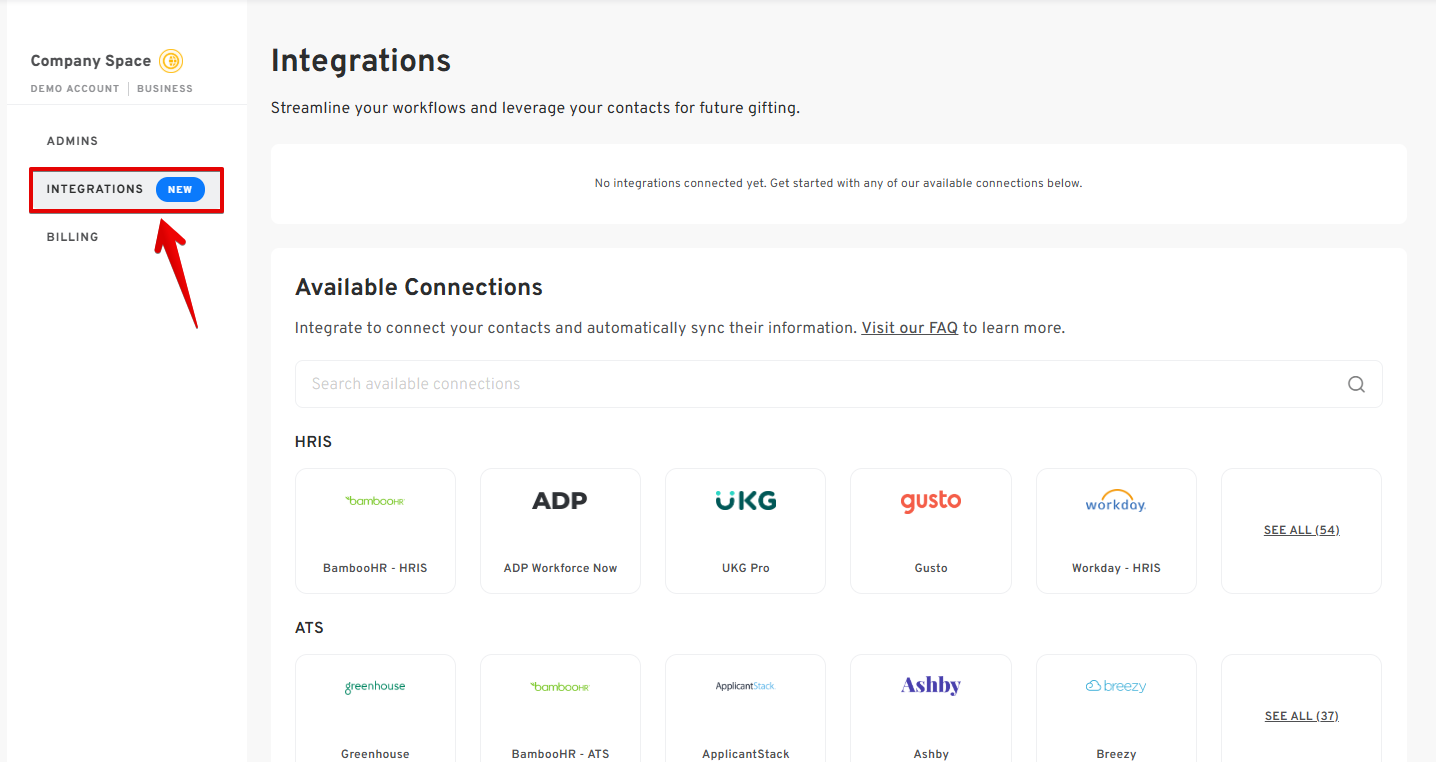Expand ATS list with See All (37)
1436x762 pixels.
pyautogui.click(x=1301, y=716)
